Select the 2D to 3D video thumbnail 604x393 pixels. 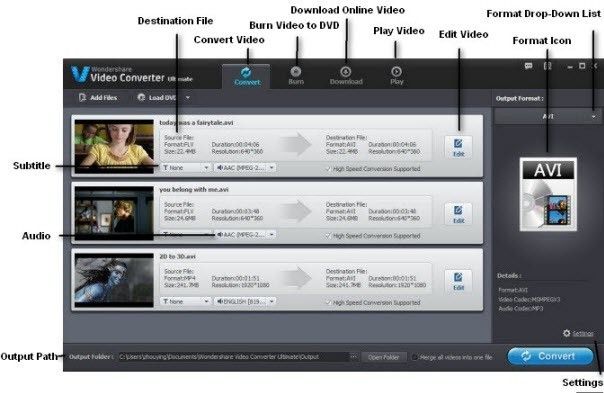(x=114, y=280)
